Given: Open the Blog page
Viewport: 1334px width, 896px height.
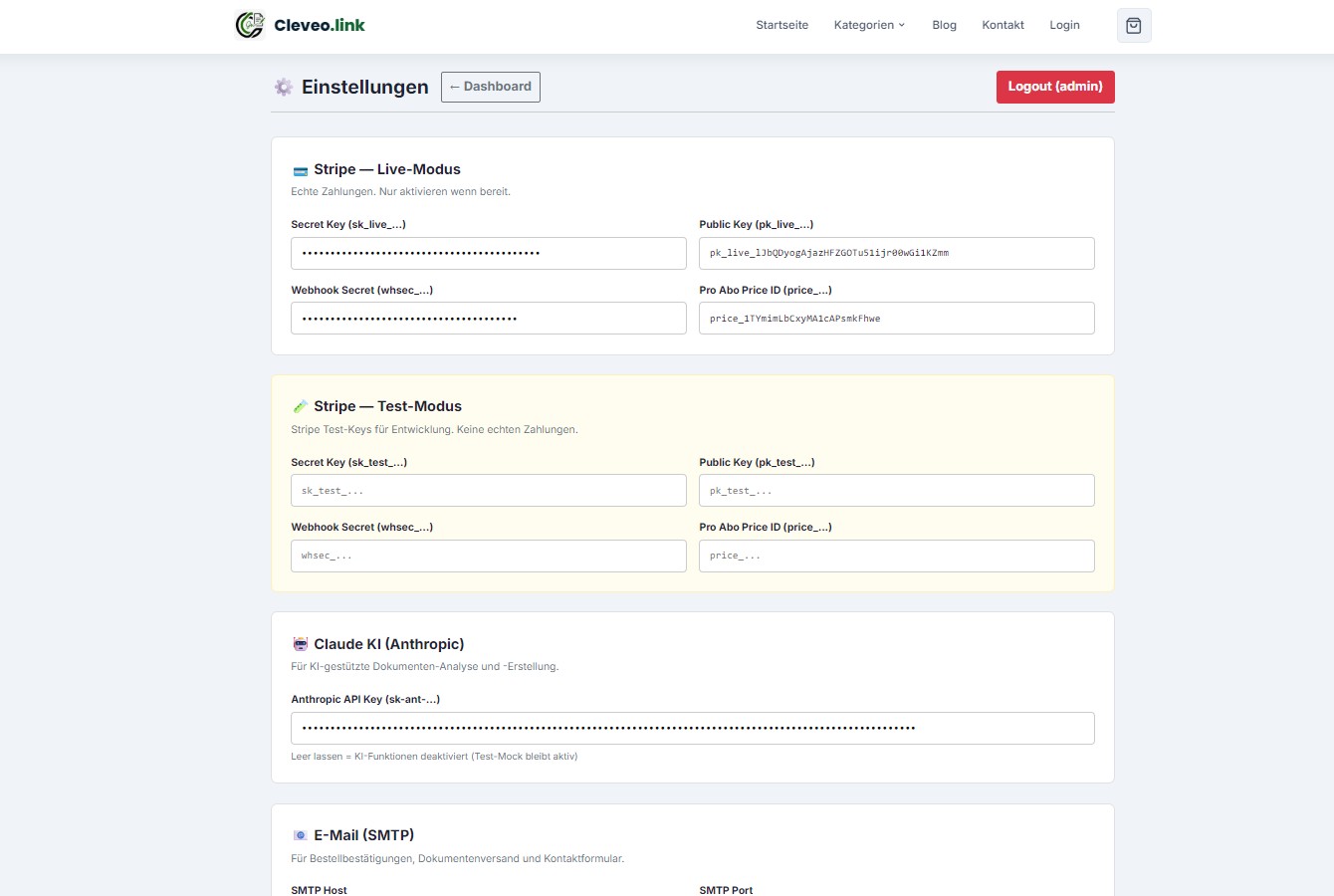Looking at the screenshot, I should [945, 25].
